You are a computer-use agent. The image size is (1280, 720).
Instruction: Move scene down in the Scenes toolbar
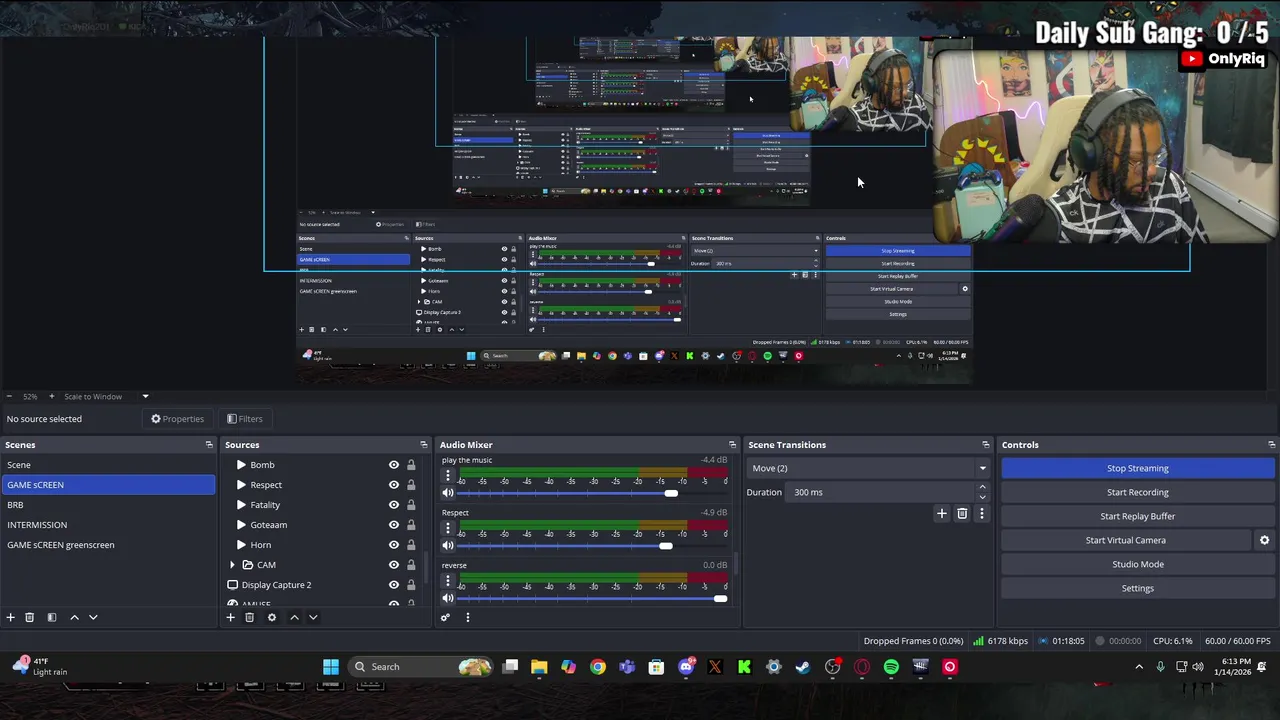point(93,617)
